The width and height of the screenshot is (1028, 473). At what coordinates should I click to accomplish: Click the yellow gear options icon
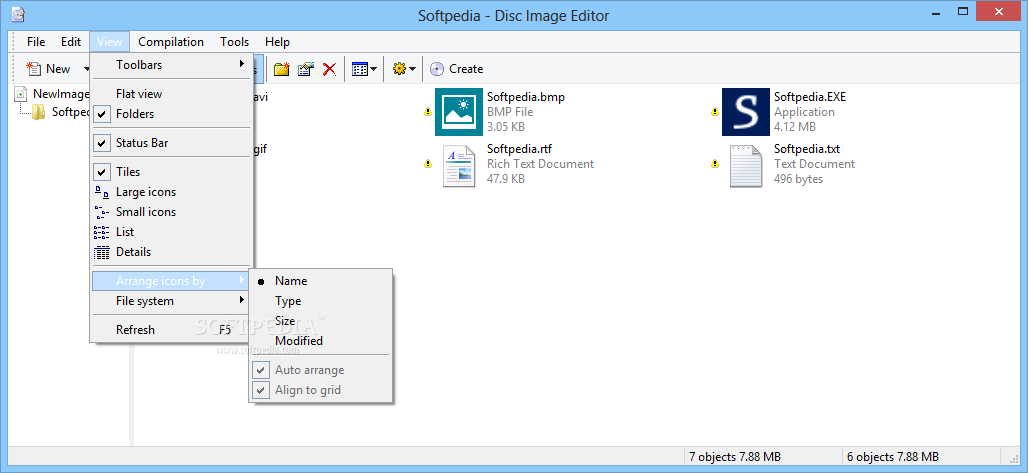pos(399,69)
